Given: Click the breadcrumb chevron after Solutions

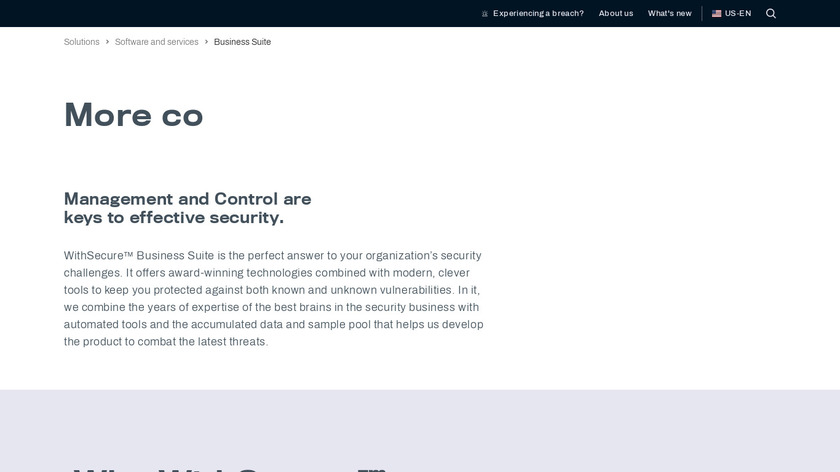Looking at the screenshot, I should (107, 42).
